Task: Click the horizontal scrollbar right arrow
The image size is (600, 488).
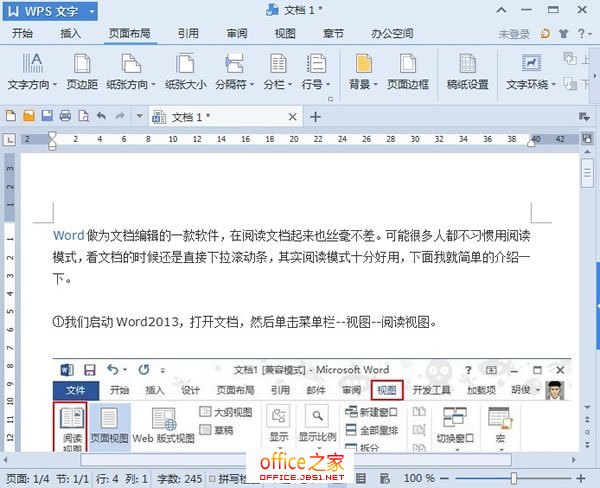Action: pos(573,460)
